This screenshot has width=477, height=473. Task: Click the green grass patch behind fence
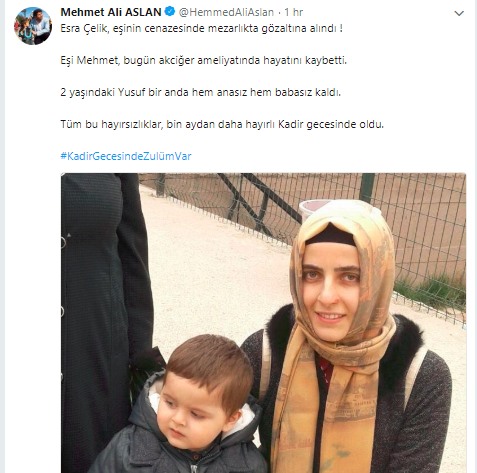[x=432, y=292]
